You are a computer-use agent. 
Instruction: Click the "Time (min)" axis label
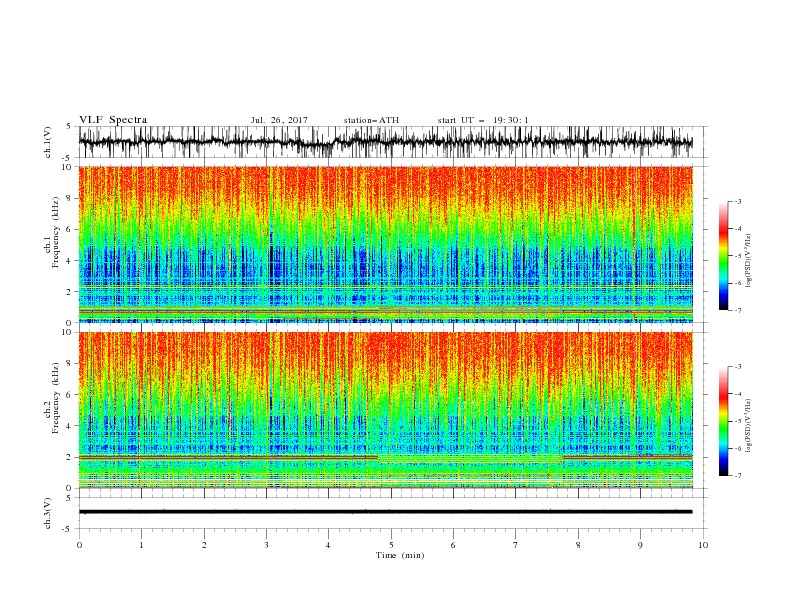point(400,555)
